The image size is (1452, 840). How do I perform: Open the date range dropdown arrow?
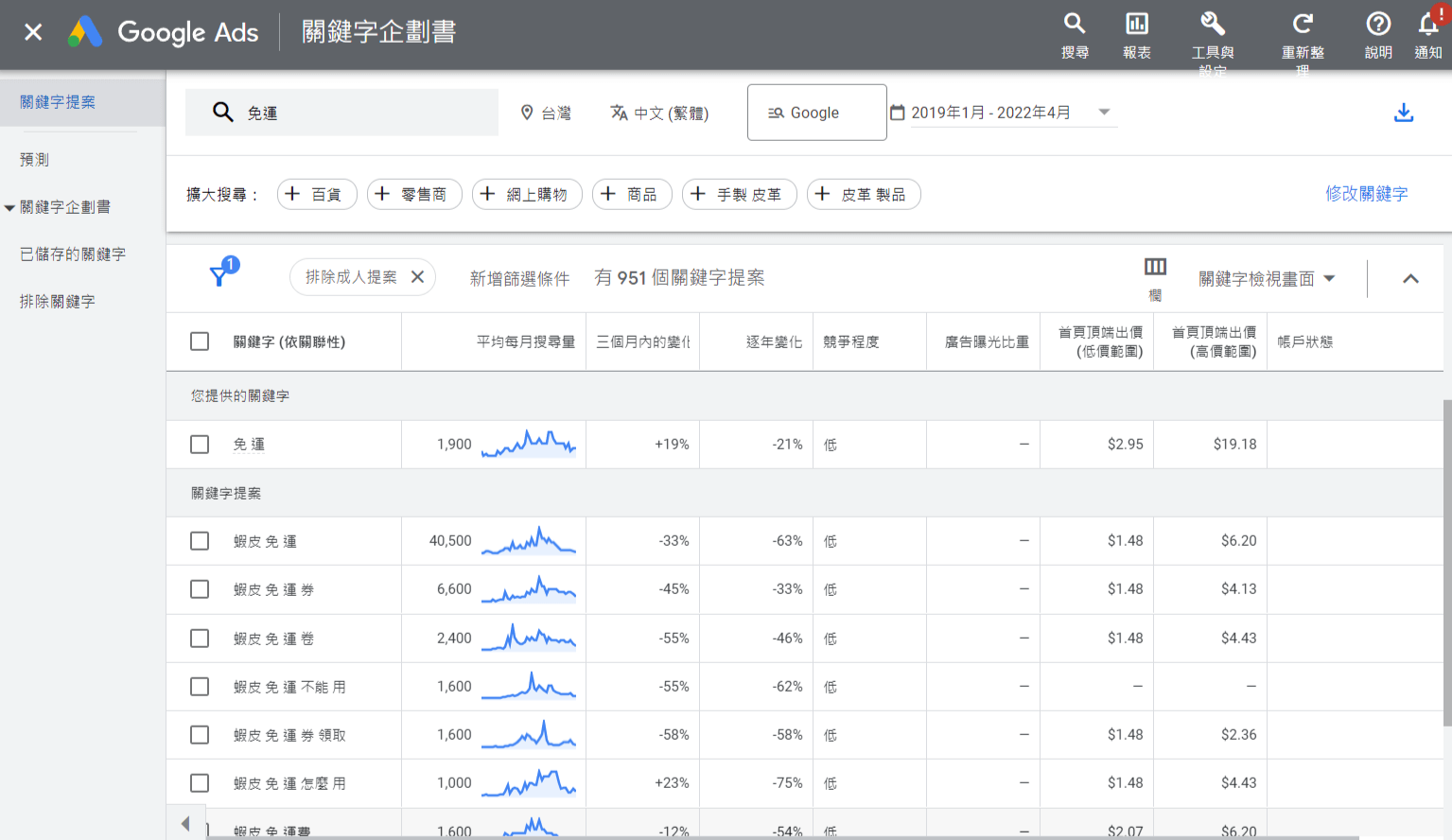click(x=1104, y=112)
